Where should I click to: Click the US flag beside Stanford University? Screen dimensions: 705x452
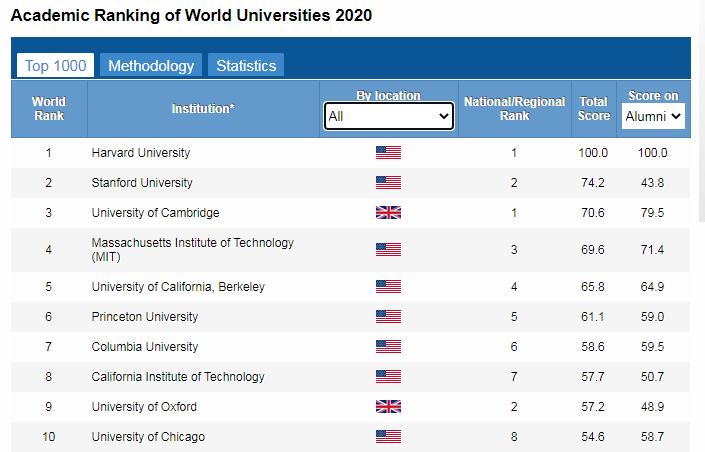[x=388, y=183]
